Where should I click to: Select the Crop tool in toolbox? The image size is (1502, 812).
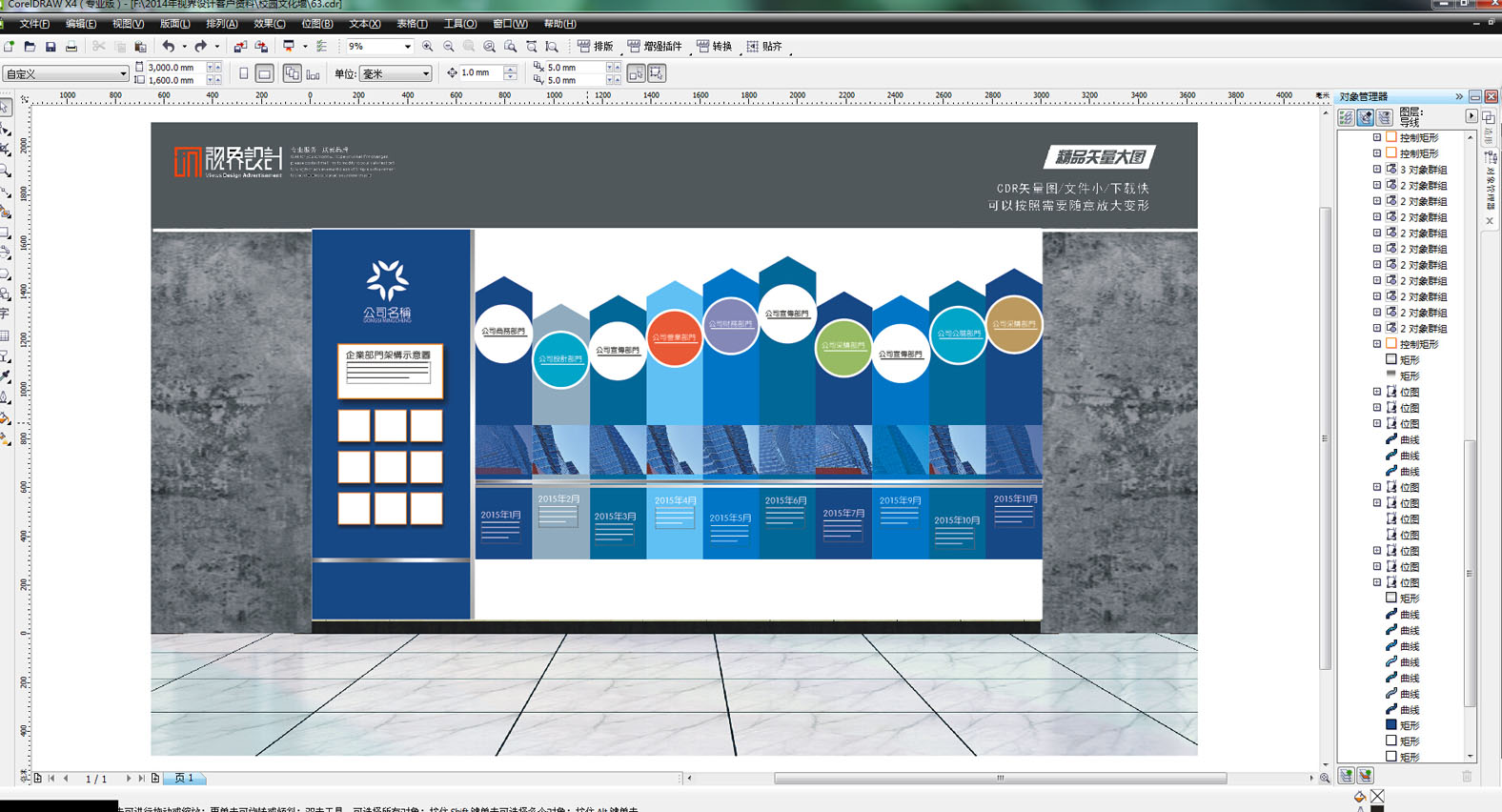pyautogui.click(x=6, y=150)
